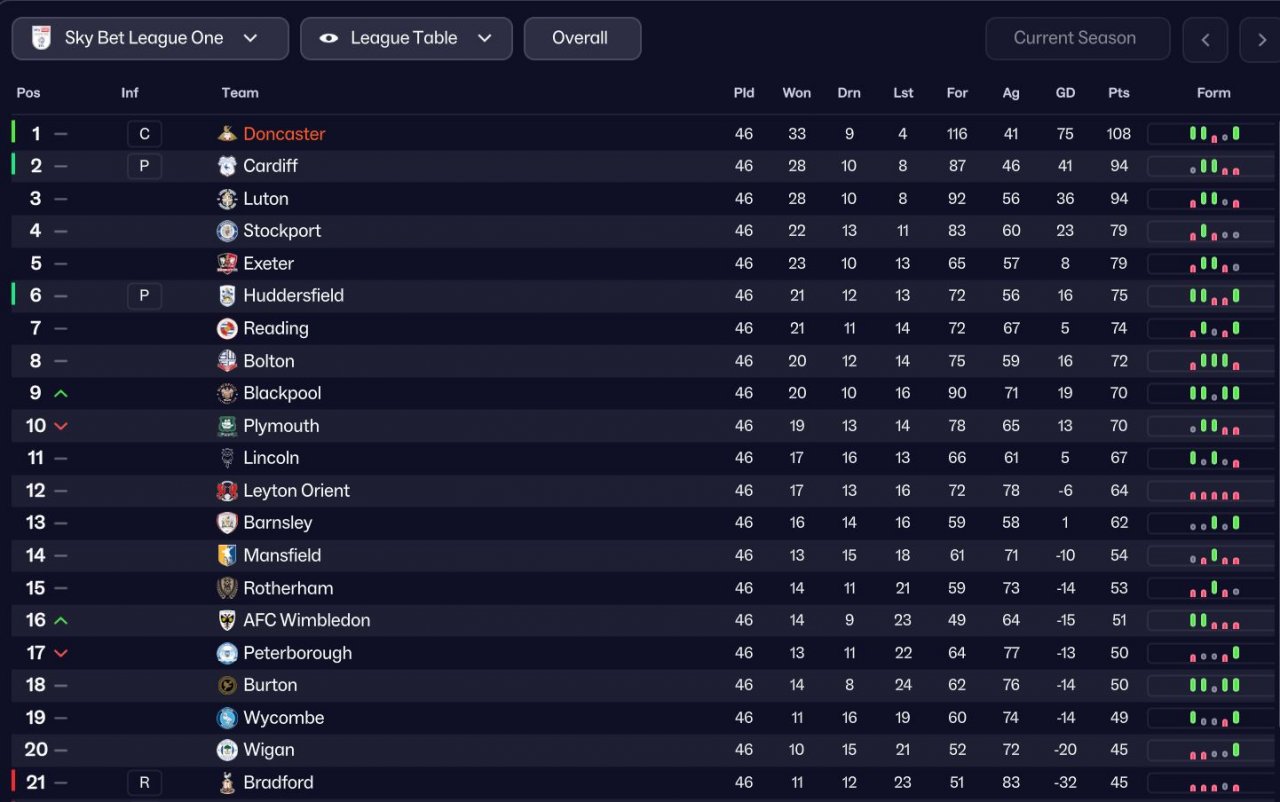
Task: Click the Current Season button
Action: (x=1076, y=38)
